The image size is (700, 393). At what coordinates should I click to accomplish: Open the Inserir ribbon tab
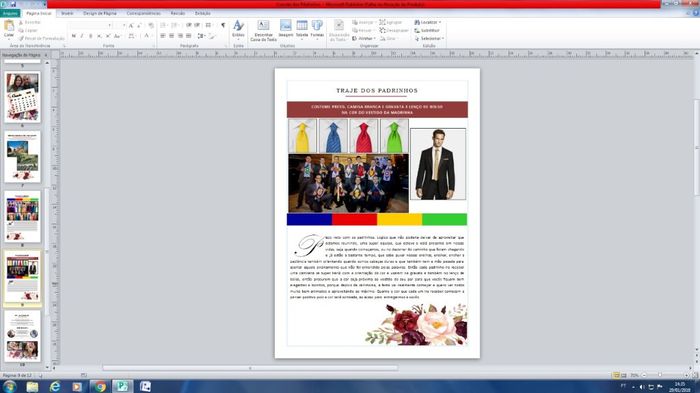tap(67, 13)
